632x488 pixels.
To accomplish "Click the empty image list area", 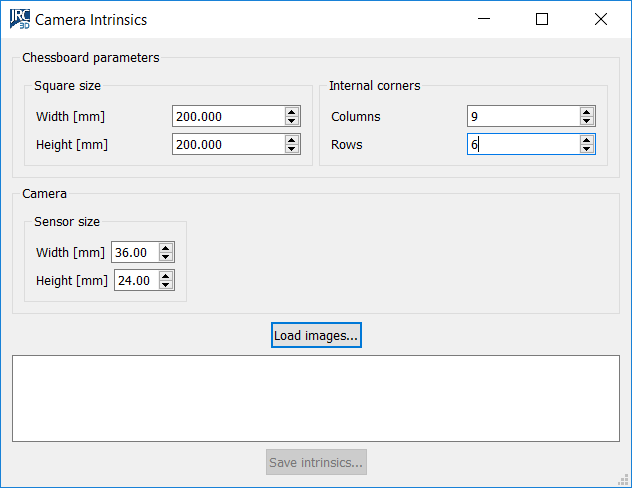I will click(315, 398).
